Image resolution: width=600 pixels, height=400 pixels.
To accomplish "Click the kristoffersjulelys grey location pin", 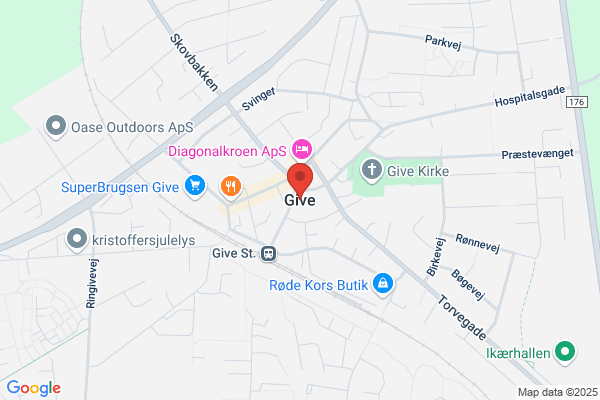I will click(77, 240).
